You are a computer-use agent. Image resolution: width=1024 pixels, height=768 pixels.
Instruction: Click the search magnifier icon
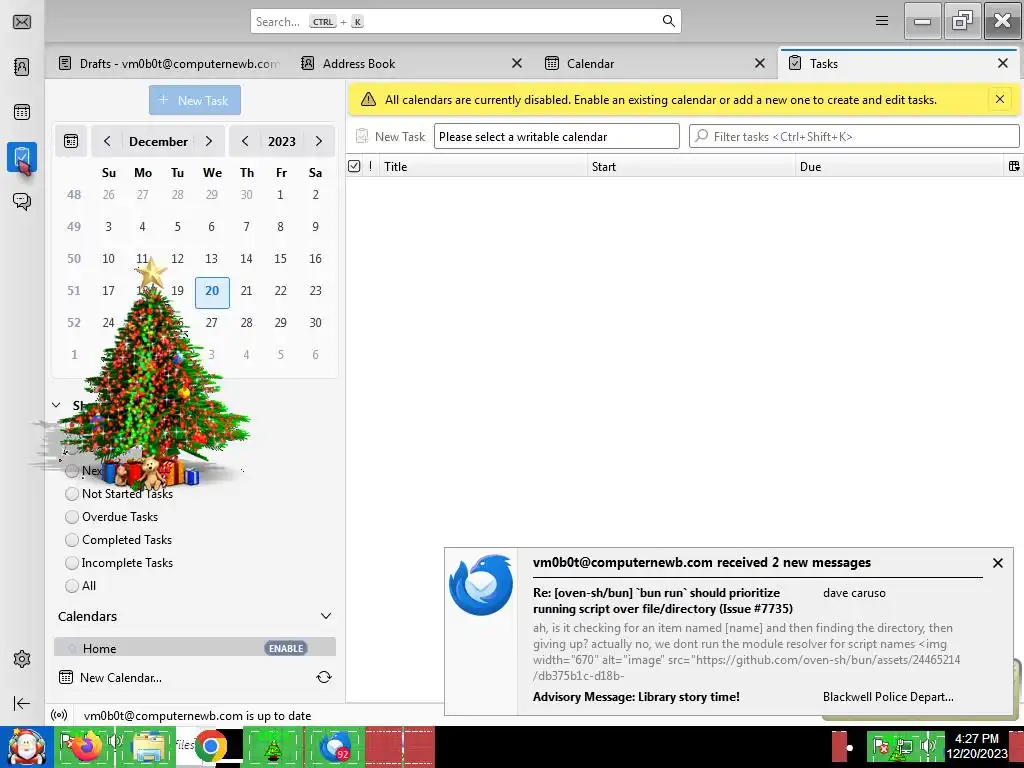668,21
